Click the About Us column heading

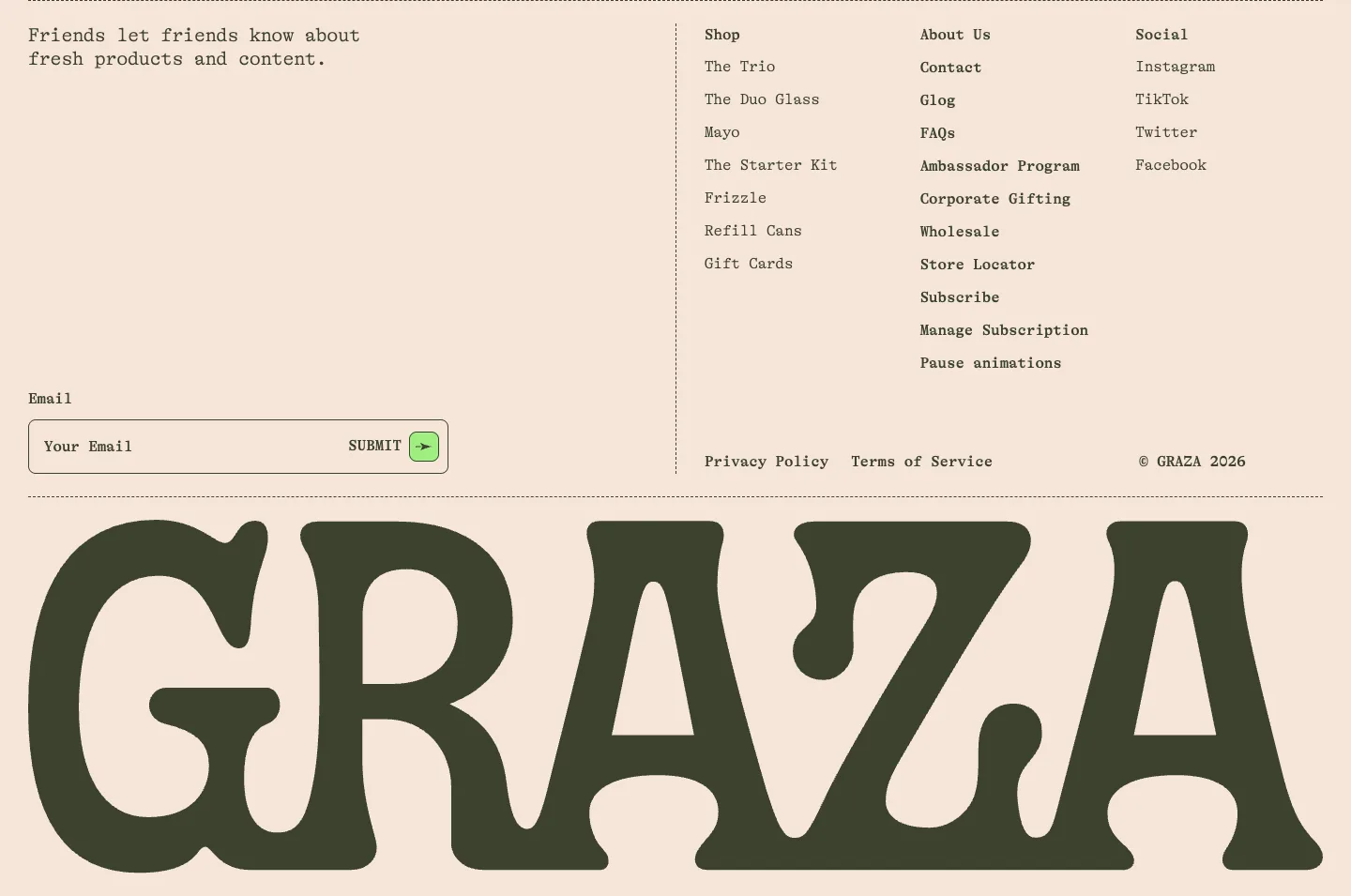tap(955, 35)
